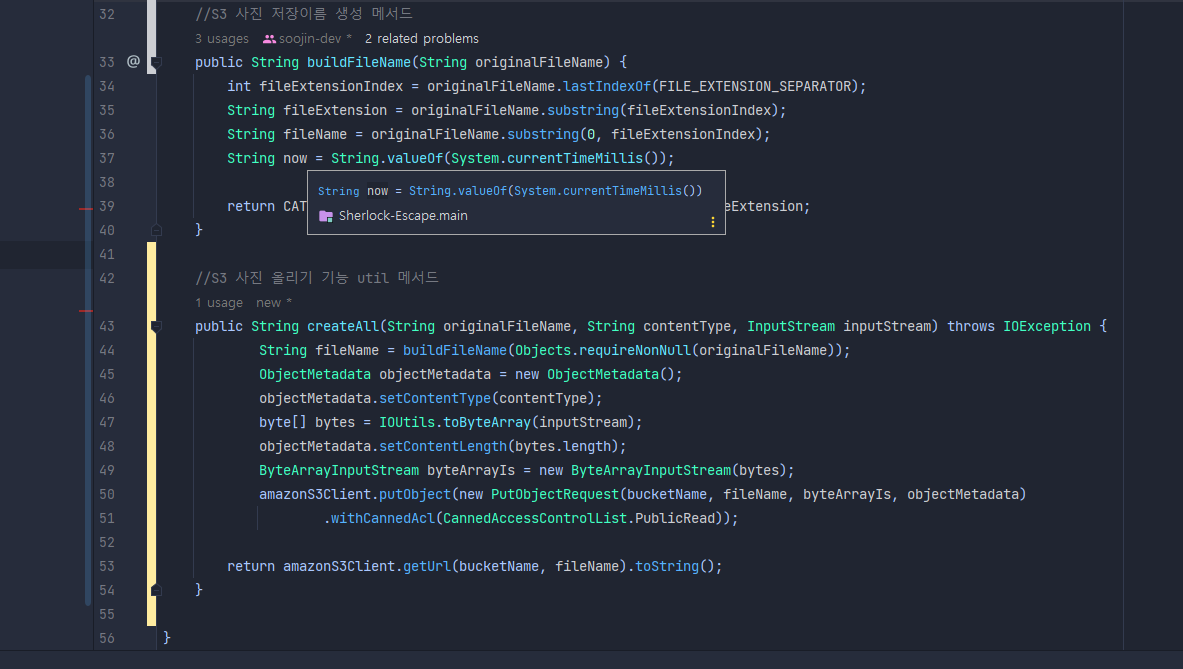Click getUrl call on line 53
Screen dimensions: 1183x669
426,566
